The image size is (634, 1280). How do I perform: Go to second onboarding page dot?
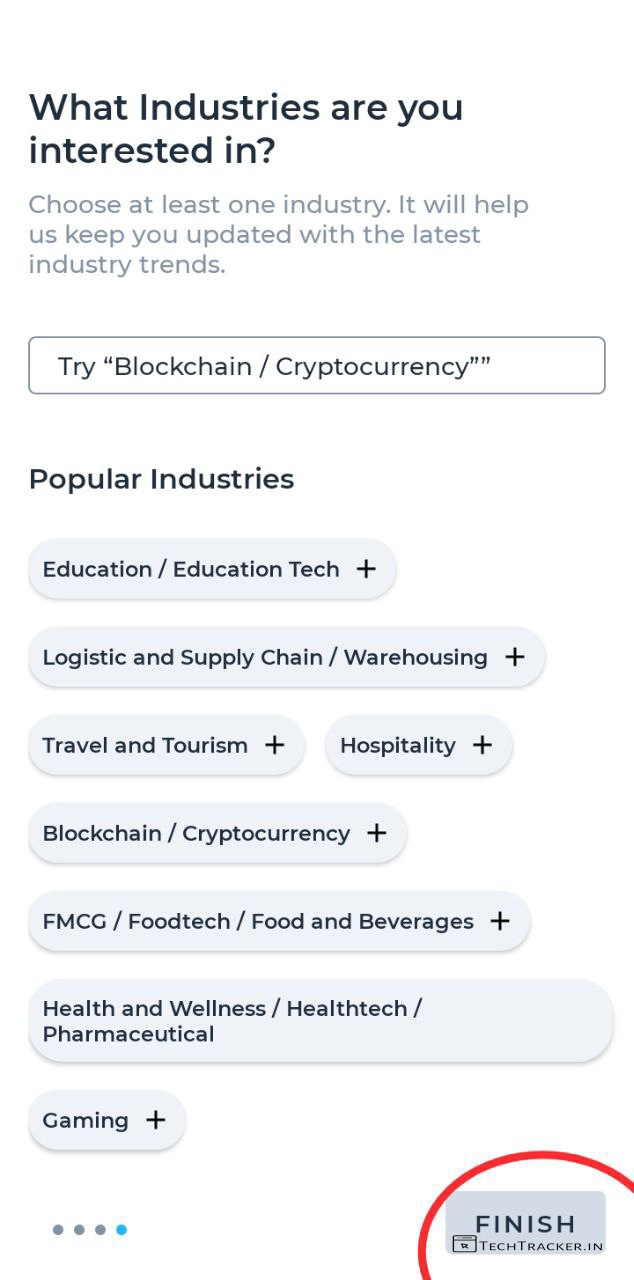(79, 1230)
